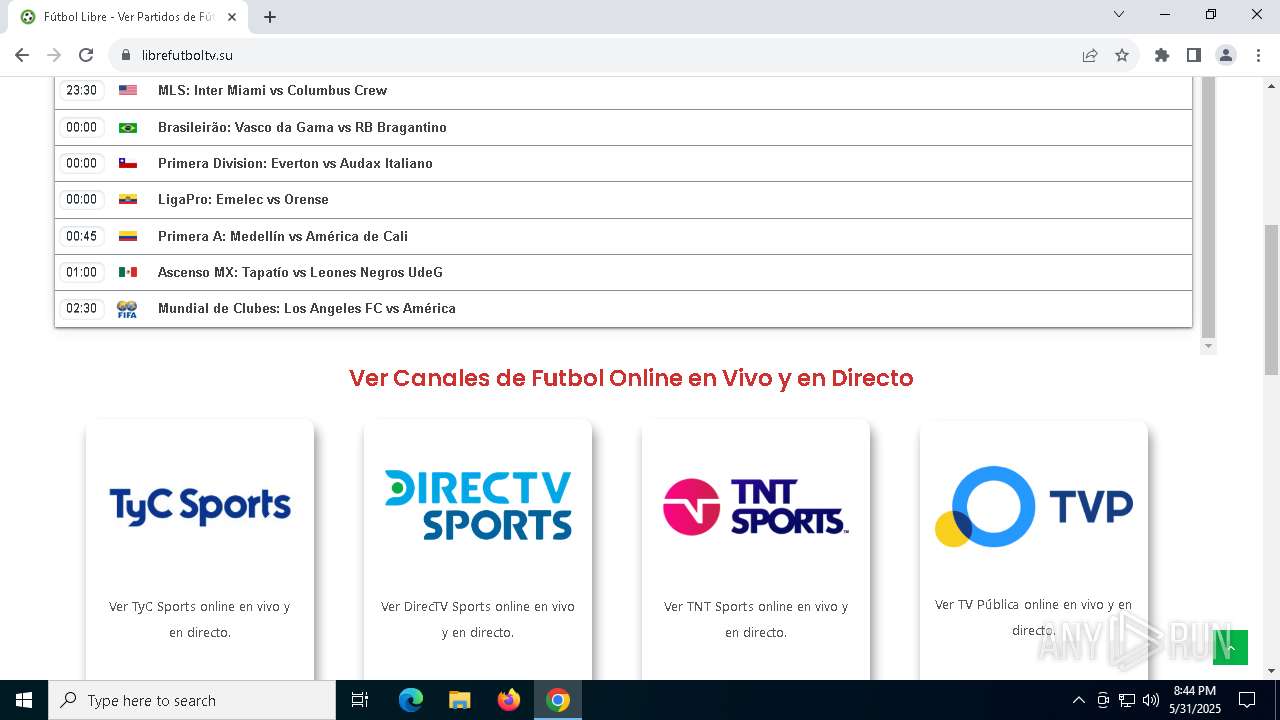Open Task View on the taskbar
Image resolution: width=1280 pixels, height=720 pixels.
(x=360, y=700)
